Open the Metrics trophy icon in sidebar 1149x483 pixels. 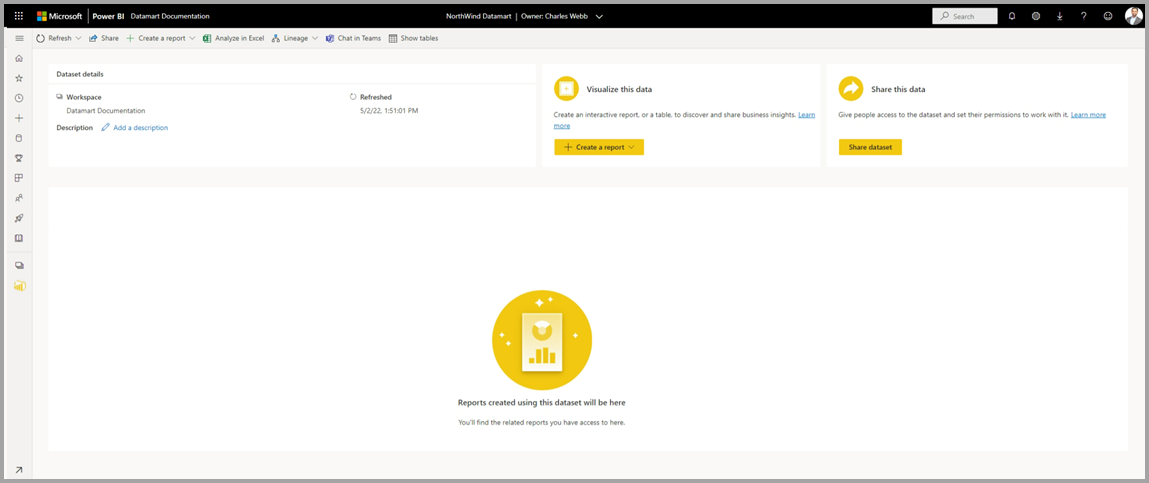pyautogui.click(x=19, y=158)
